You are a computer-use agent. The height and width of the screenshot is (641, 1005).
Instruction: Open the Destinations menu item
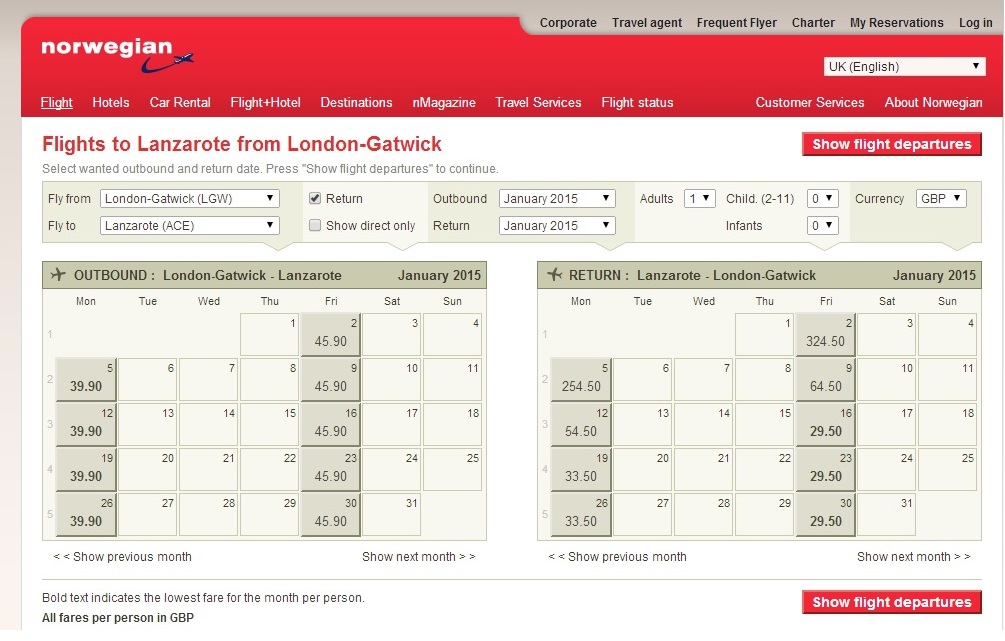pos(356,103)
